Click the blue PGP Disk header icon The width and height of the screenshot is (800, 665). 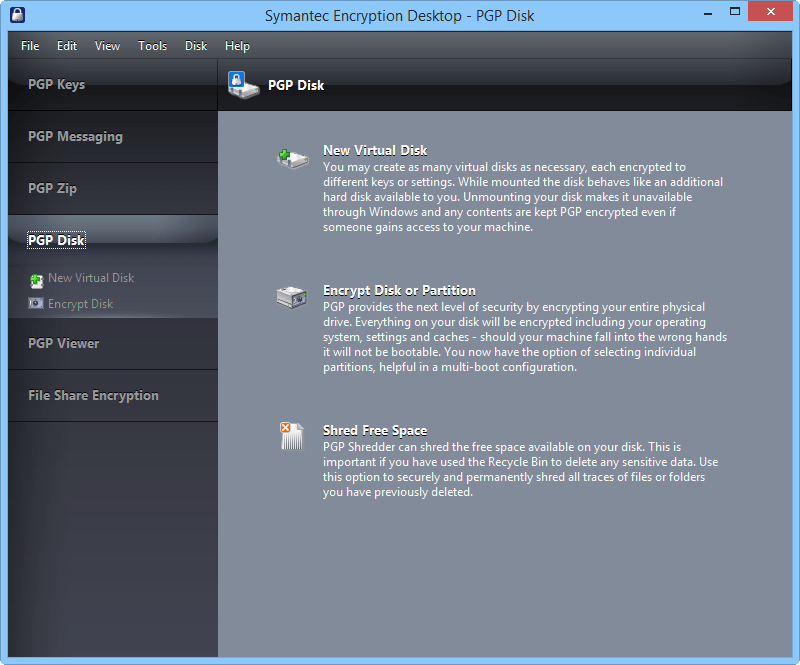243,85
